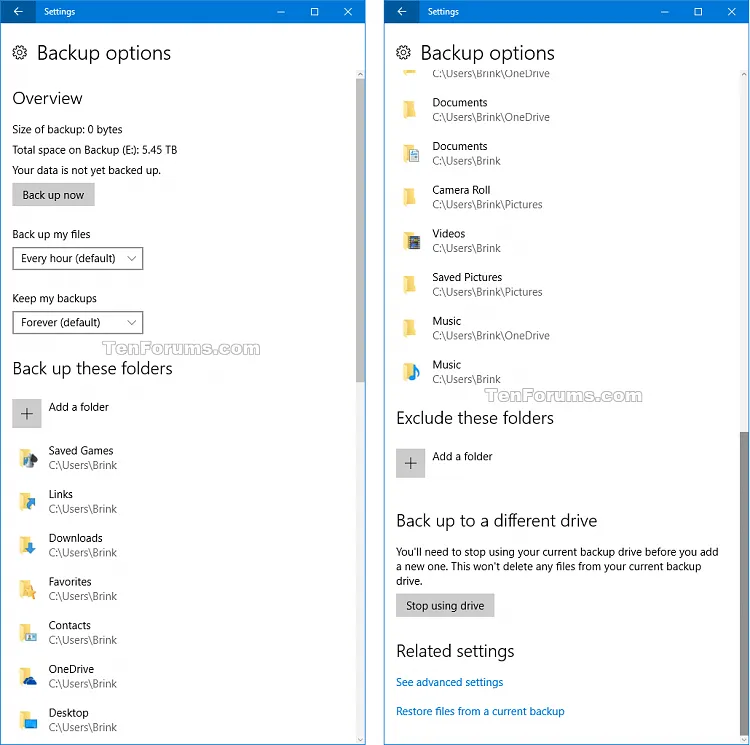The image size is (750, 745).
Task: Select Documents C:\Users\Brink folder icon
Action: coord(411,153)
